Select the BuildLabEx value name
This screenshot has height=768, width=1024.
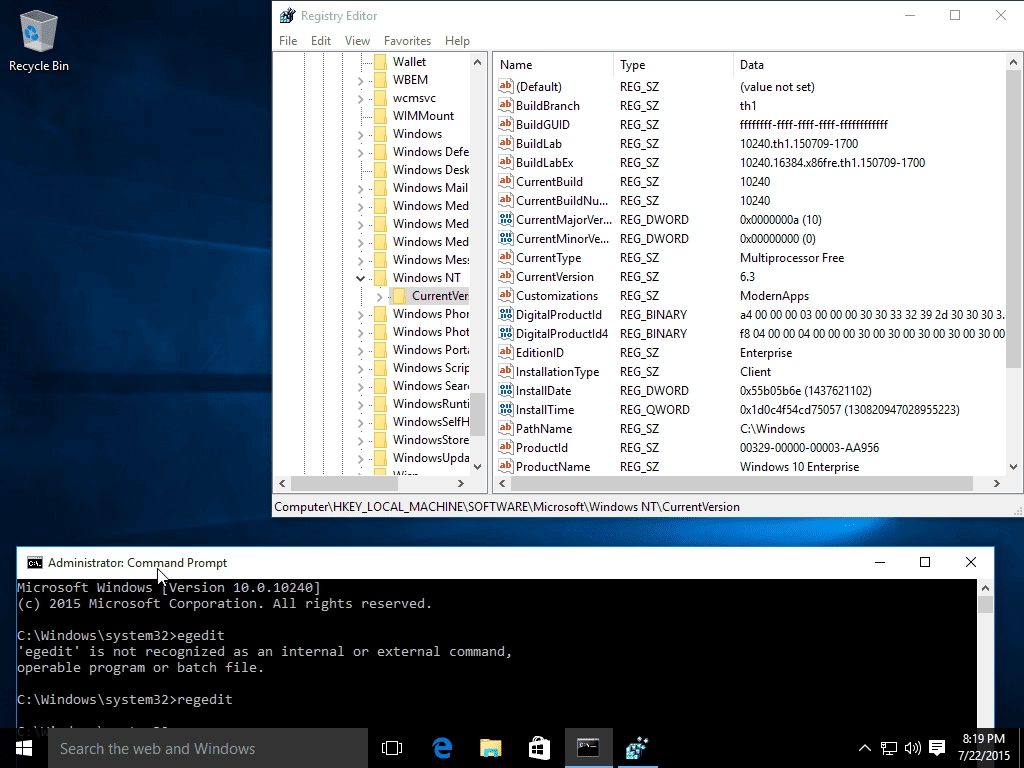click(x=544, y=163)
